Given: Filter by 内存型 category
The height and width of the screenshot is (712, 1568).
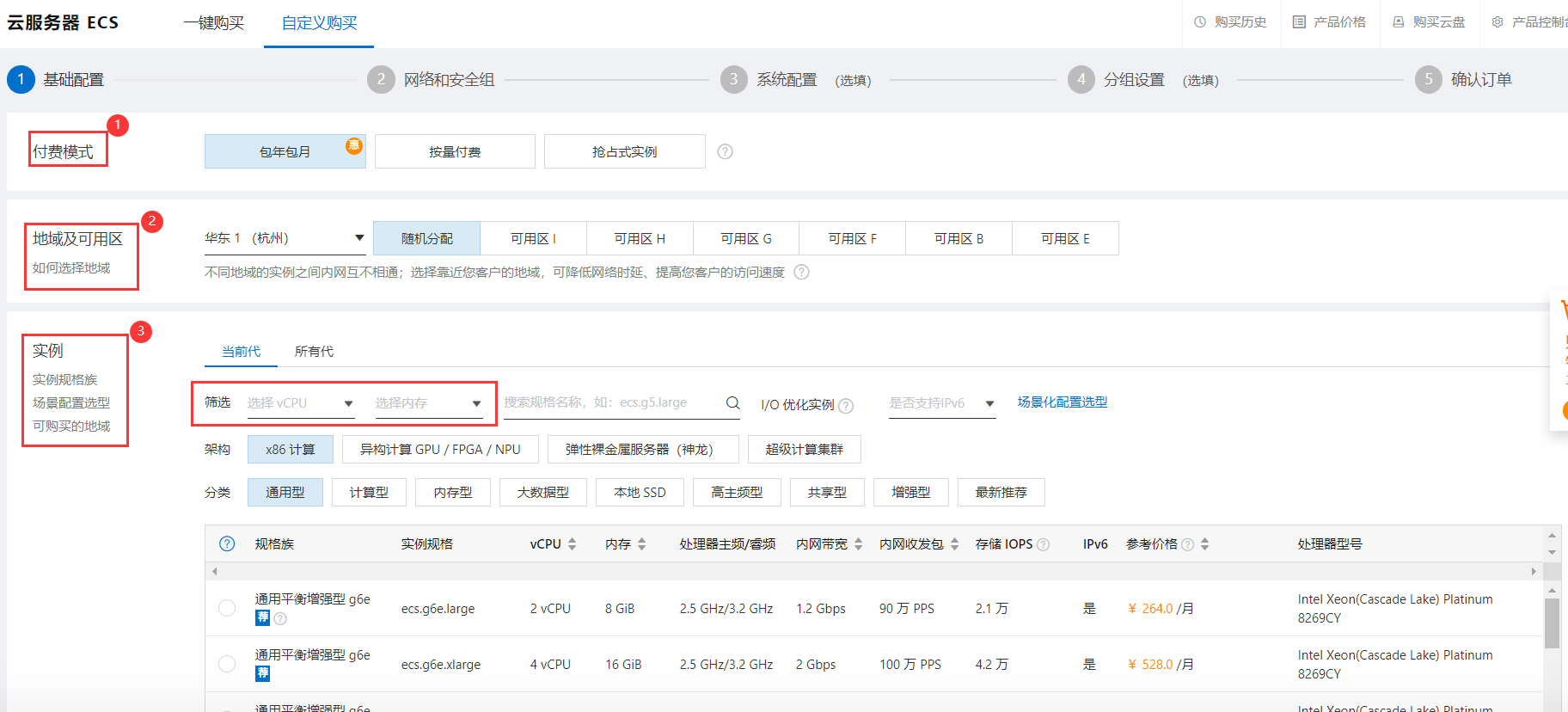Looking at the screenshot, I should (453, 492).
